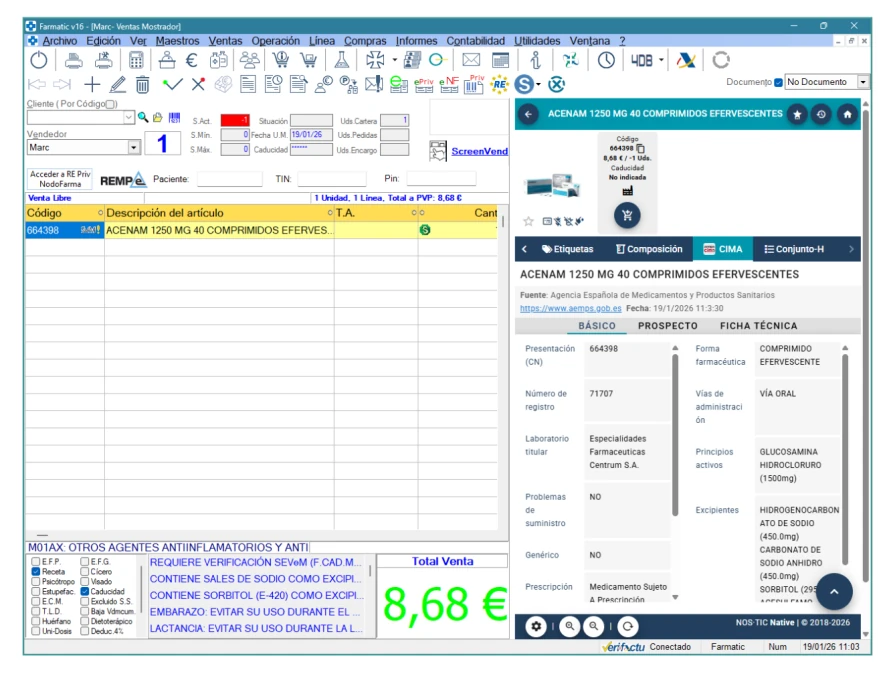The width and height of the screenshot is (883, 676).
Task: Enable the E.F.G. checkbox
Action: [x=84, y=562]
